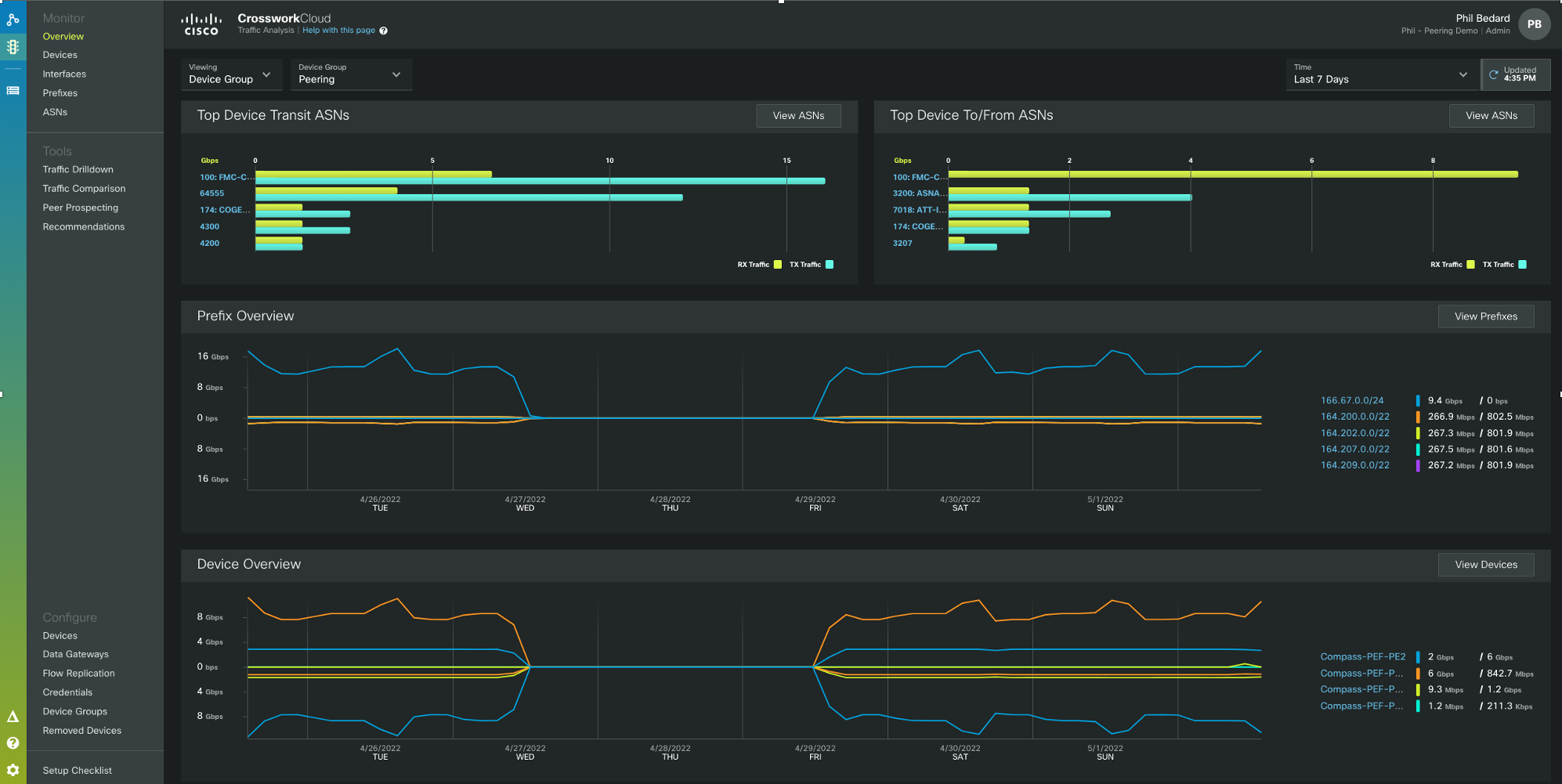Select the traffic light Traffic Analysis icon
Viewport: 1562px width, 784px height.
coord(13,47)
